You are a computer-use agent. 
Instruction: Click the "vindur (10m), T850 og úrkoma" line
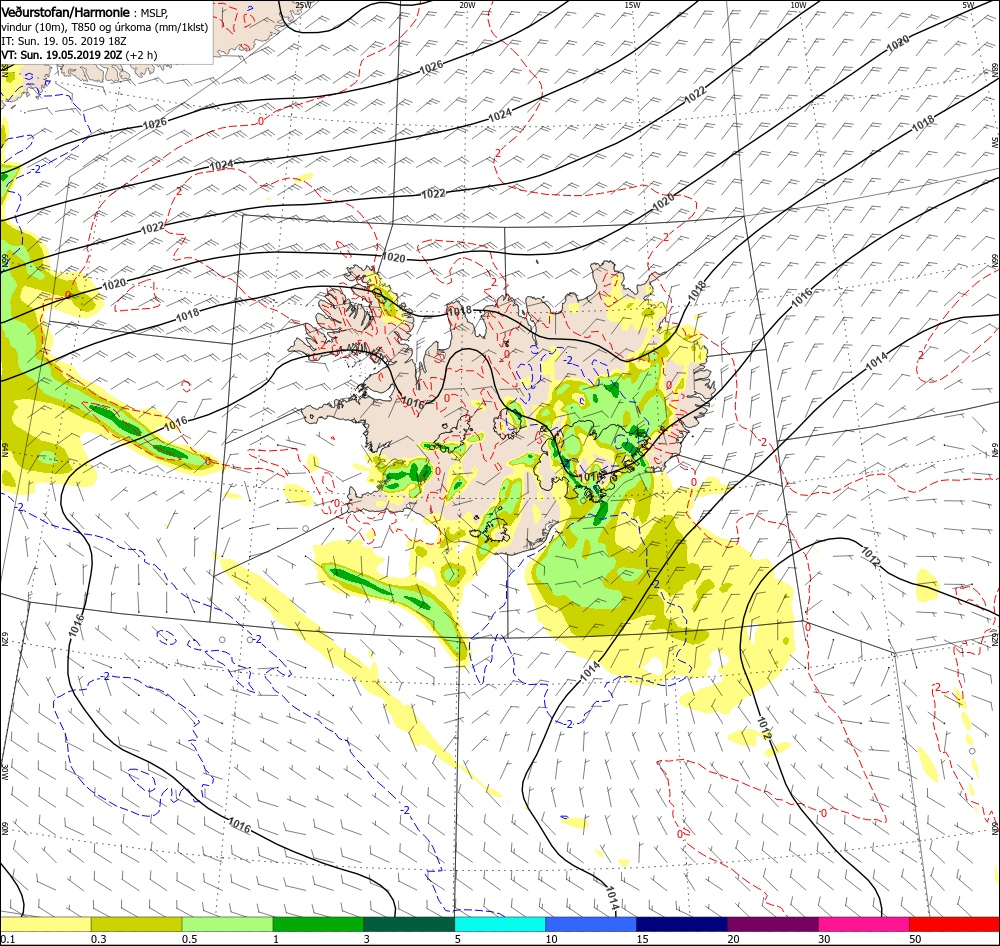click(x=105, y=27)
